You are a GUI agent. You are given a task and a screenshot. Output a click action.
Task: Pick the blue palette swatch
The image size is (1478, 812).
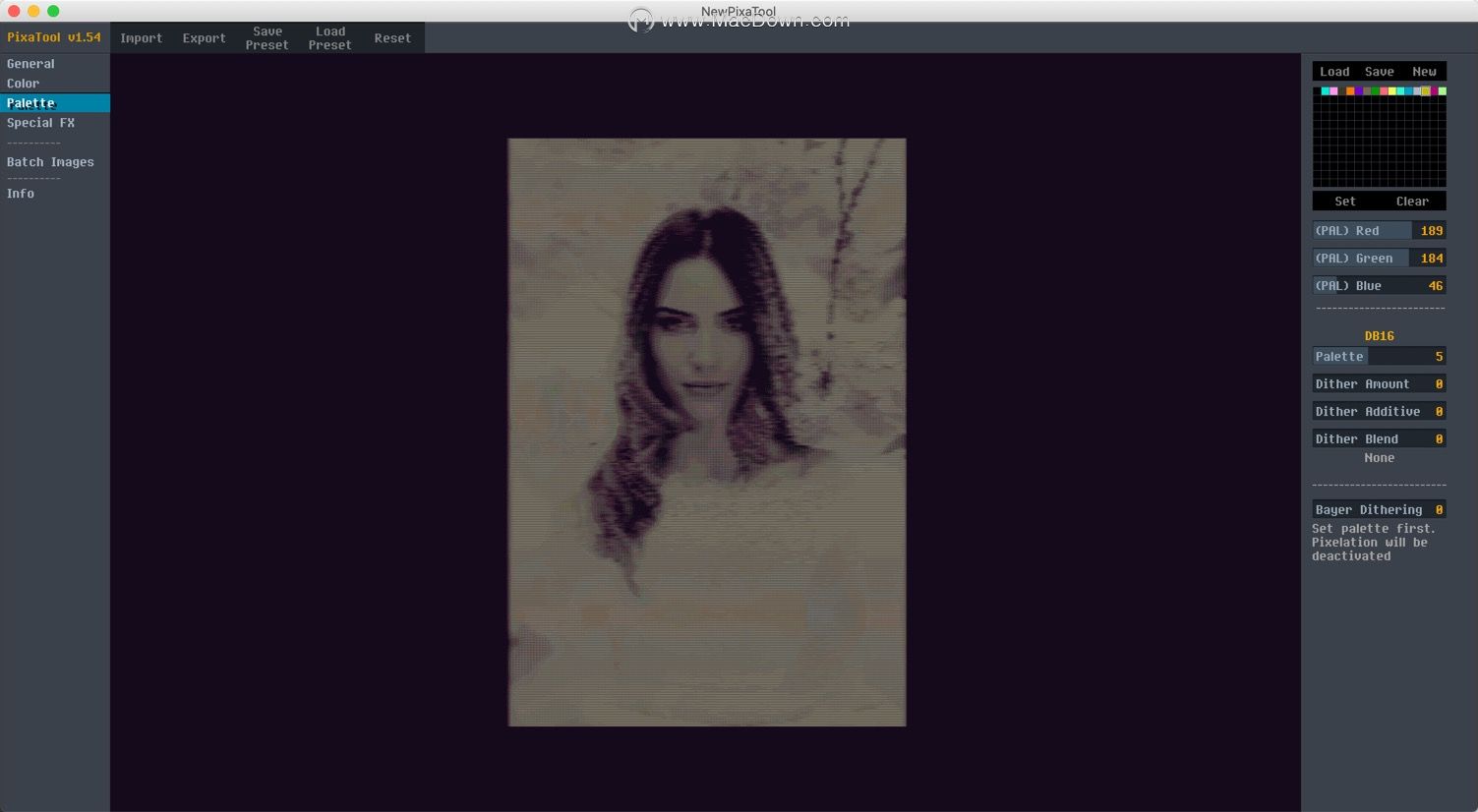[1408, 91]
